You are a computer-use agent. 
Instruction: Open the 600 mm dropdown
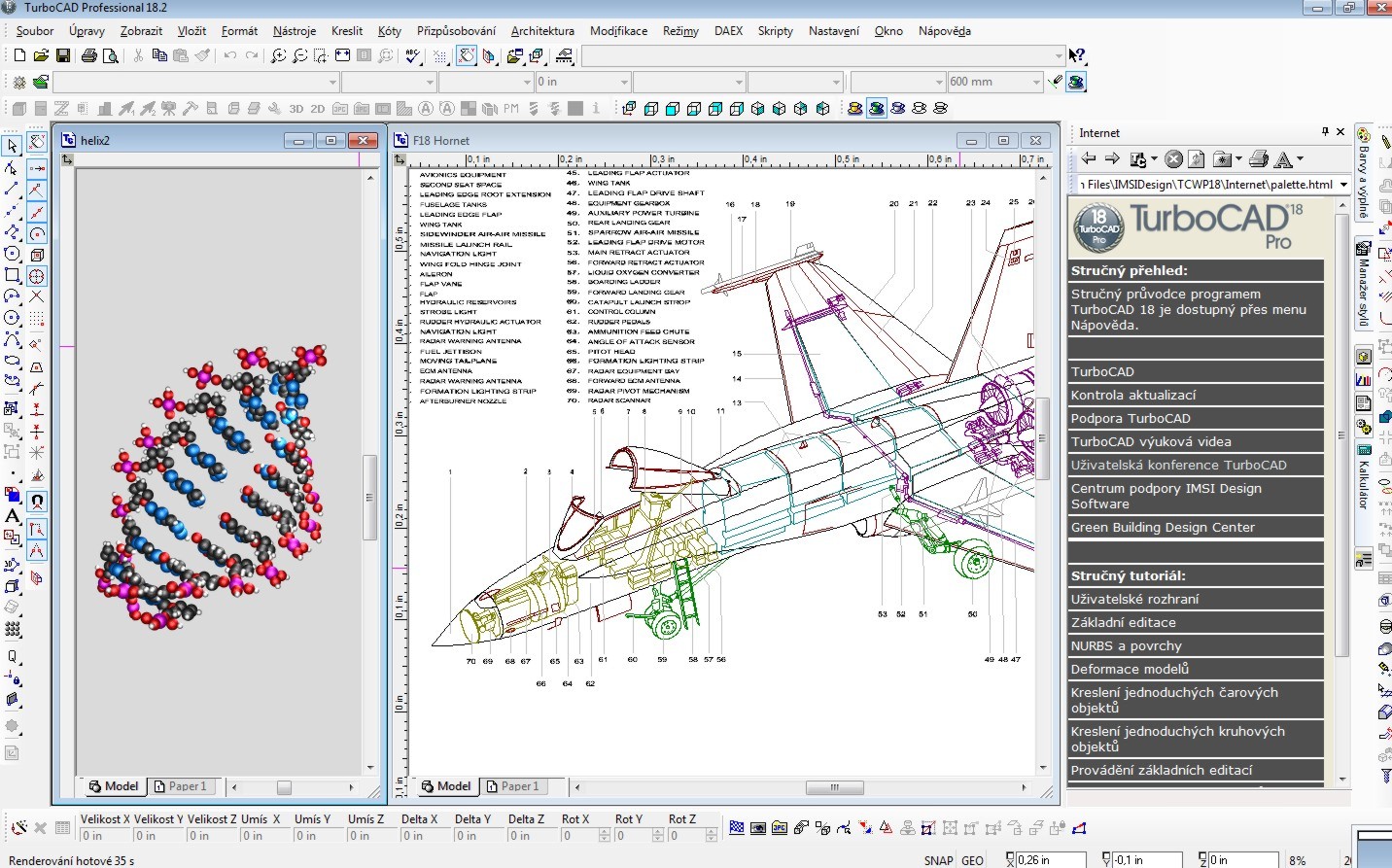tap(1036, 82)
